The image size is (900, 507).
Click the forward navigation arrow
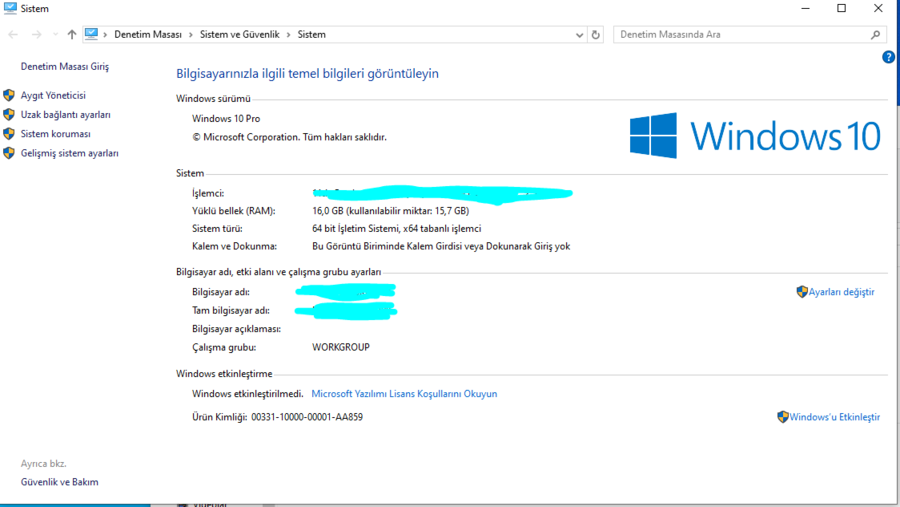[x=36, y=34]
